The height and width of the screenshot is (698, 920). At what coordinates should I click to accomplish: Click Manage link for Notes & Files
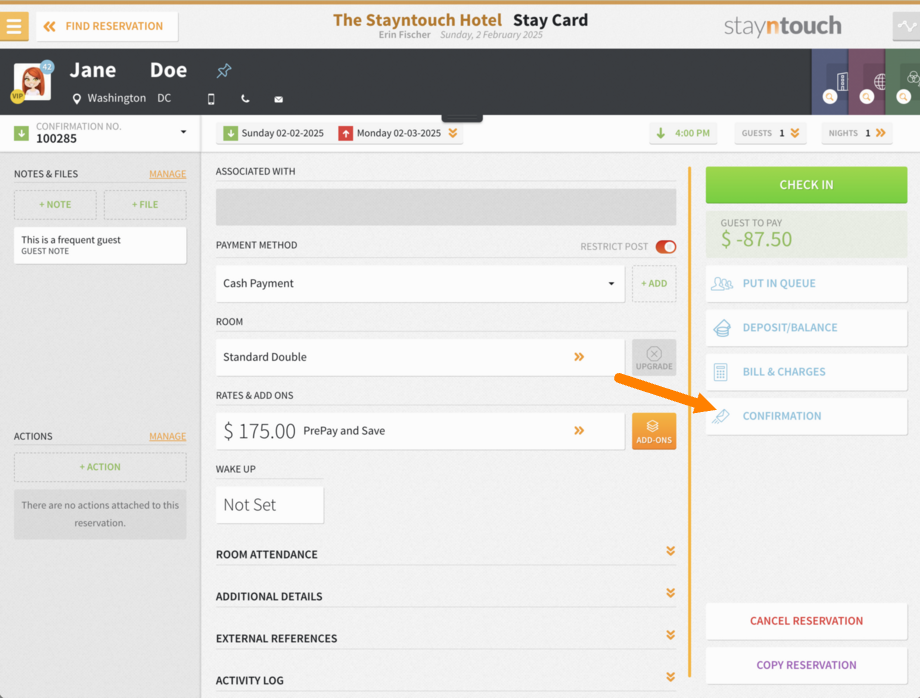[167, 174]
